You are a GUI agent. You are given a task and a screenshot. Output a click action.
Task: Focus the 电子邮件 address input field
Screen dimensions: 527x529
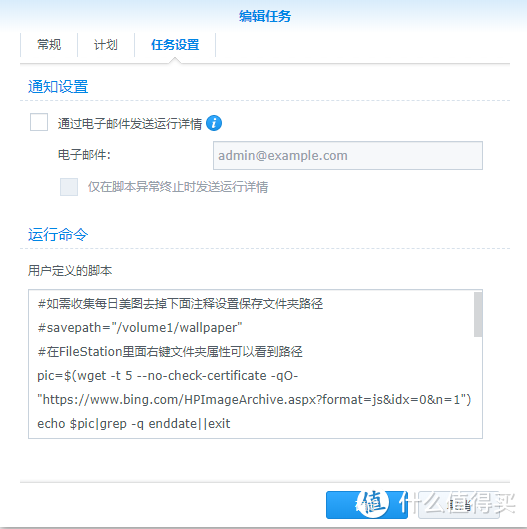click(x=348, y=156)
